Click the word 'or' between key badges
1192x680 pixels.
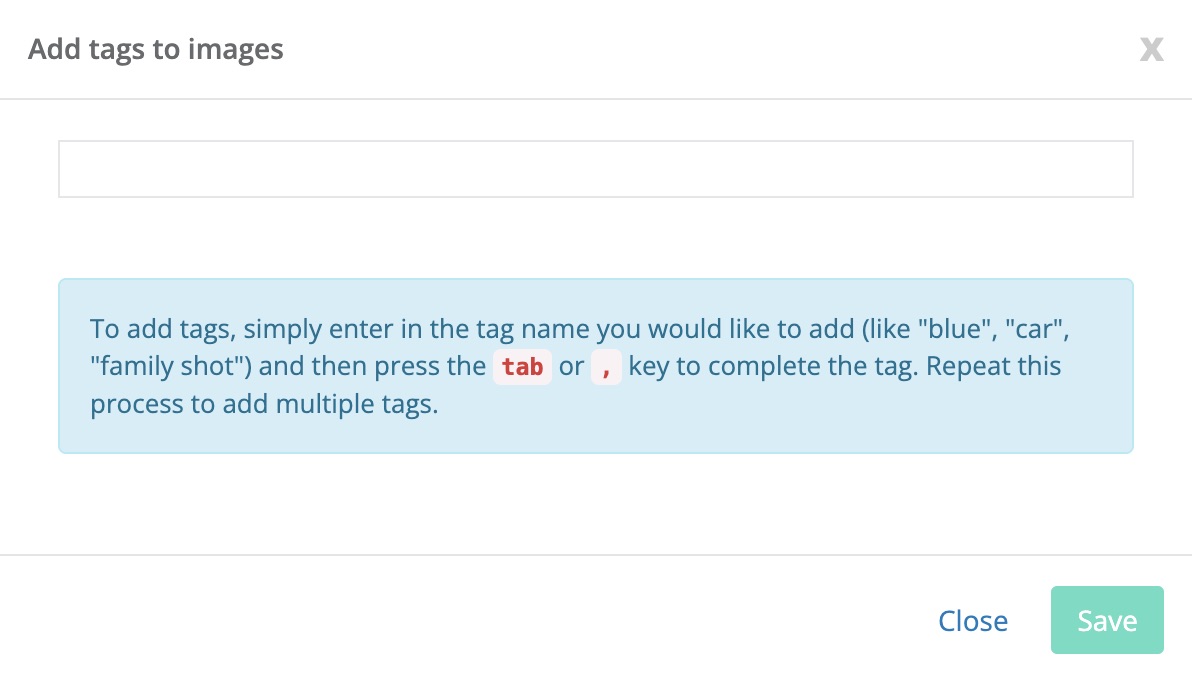click(x=572, y=367)
